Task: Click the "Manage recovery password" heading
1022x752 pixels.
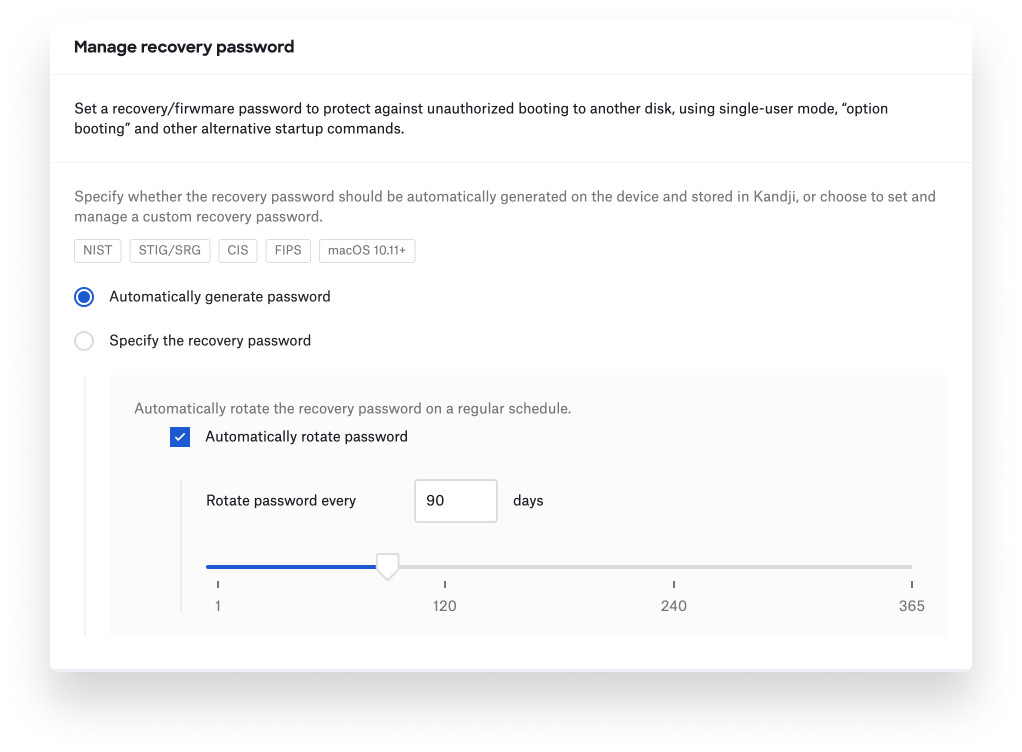Action: coord(184,46)
